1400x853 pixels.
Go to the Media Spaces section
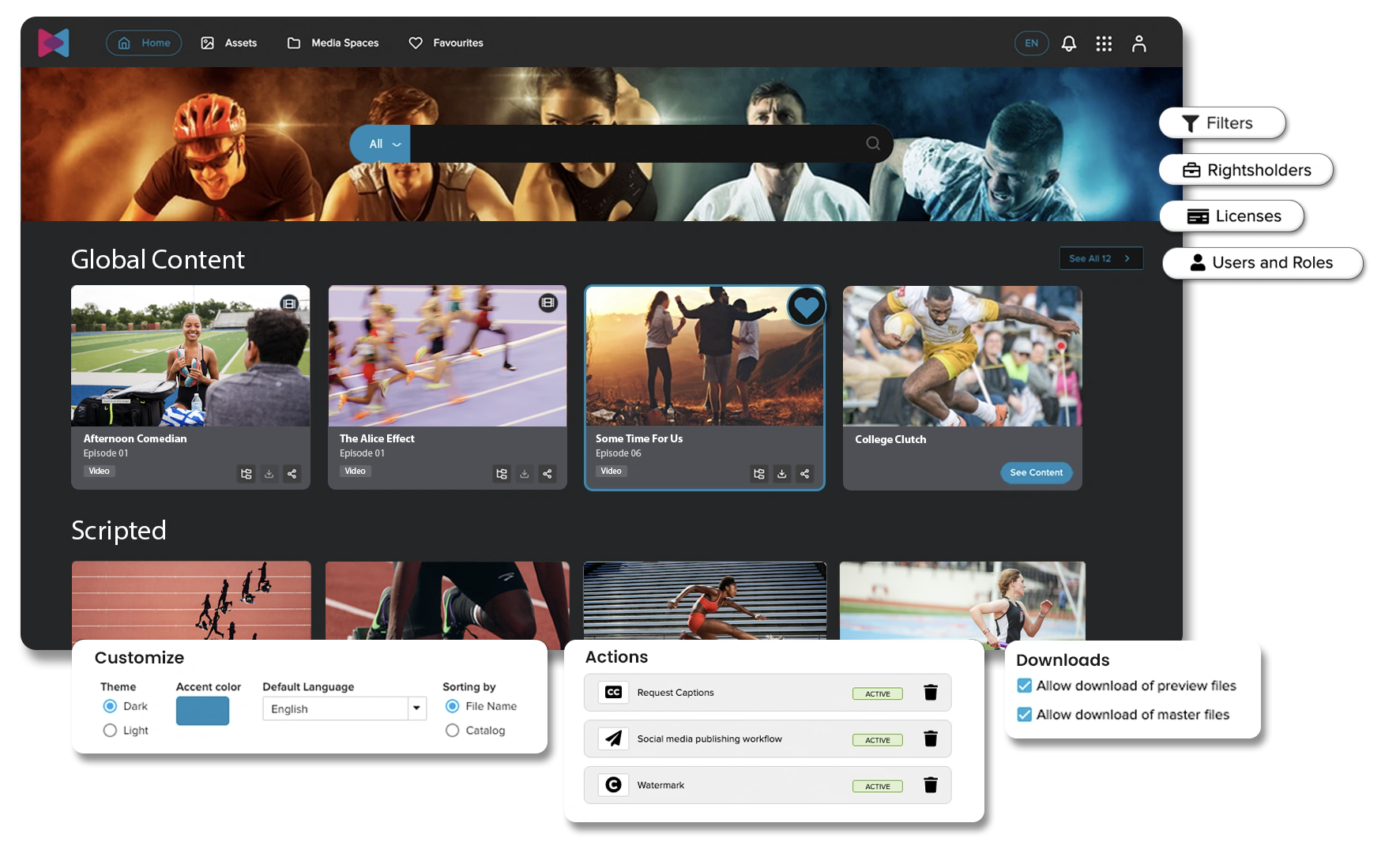tap(333, 43)
